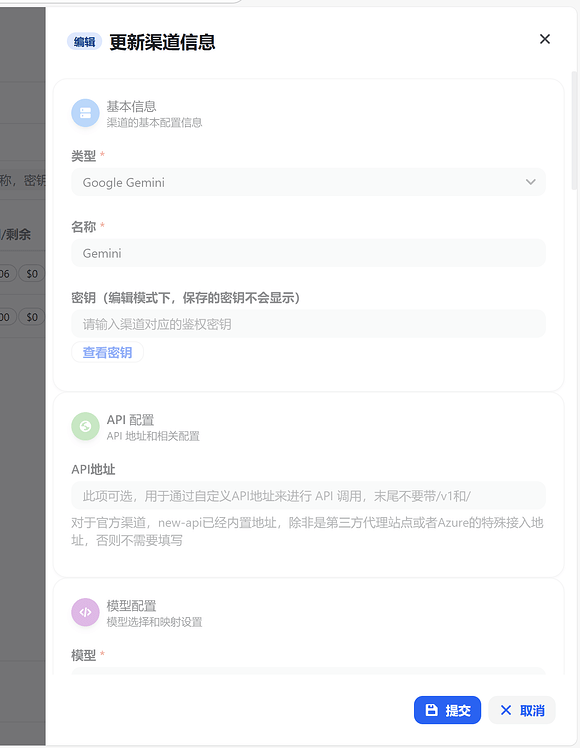Close the 更新渠道信息 panel with X
Viewport: 580px width, 748px height.
pyautogui.click(x=545, y=39)
